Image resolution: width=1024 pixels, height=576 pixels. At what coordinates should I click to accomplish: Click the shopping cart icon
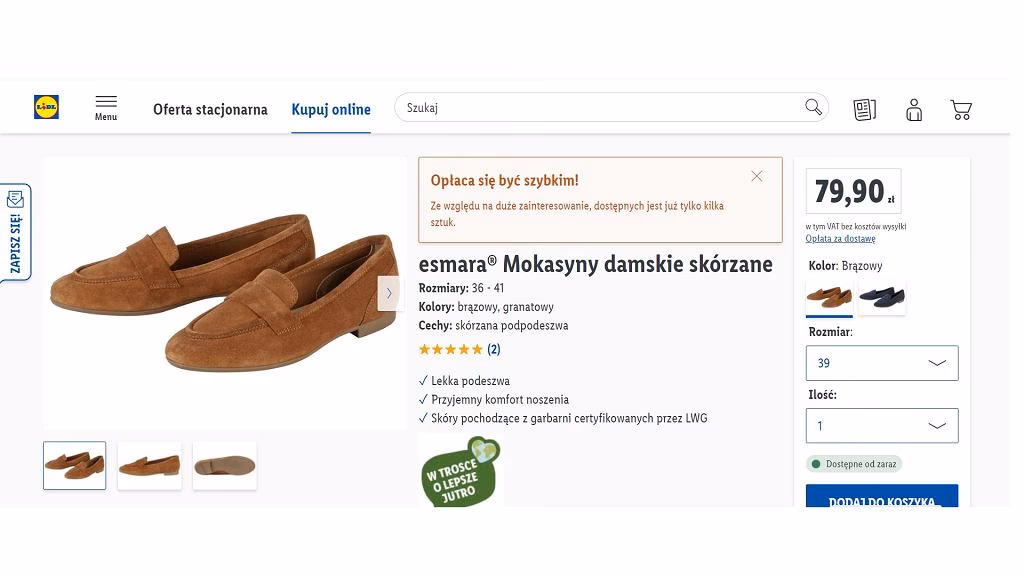coord(961,108)
